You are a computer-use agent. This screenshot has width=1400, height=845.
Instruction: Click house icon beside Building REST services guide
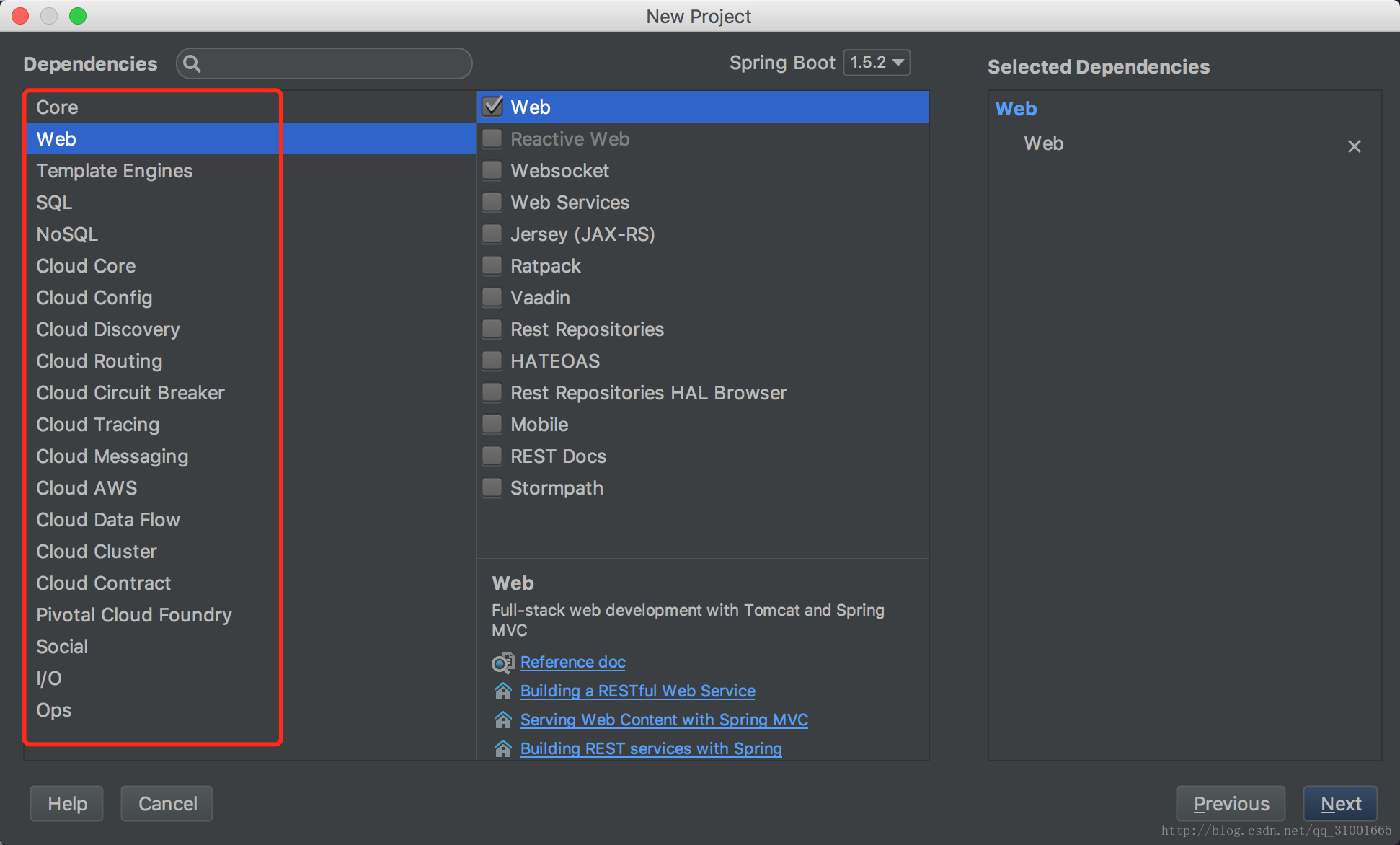coord(502,748)
